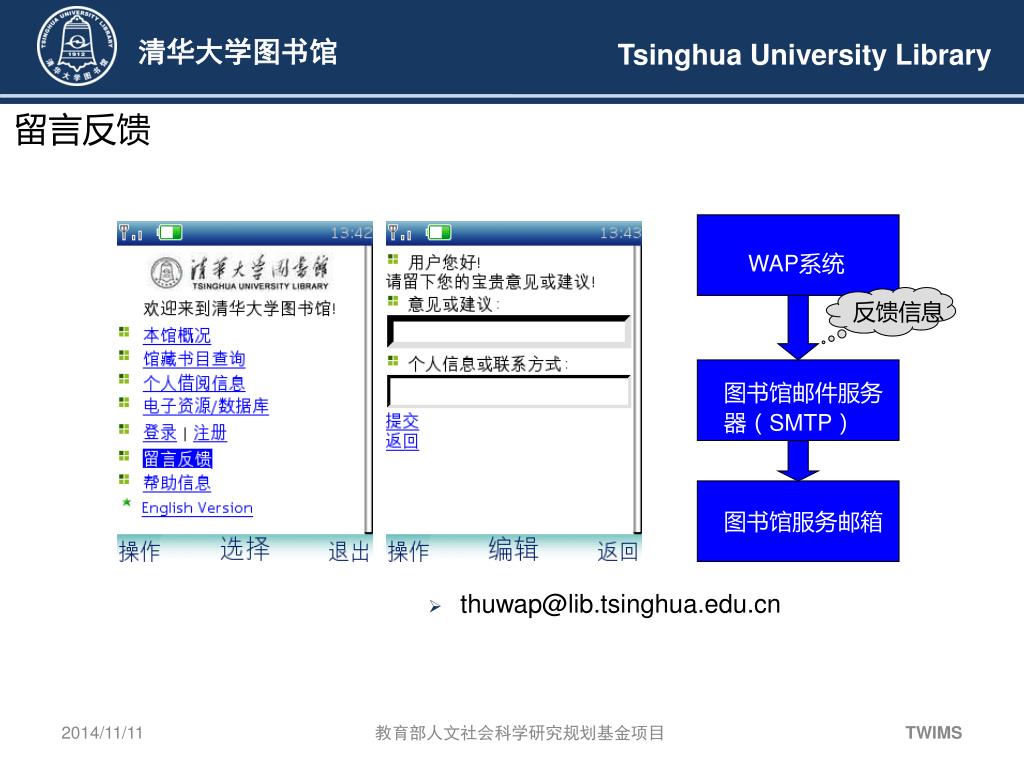Click the battery icon in right phone screen

439,232
